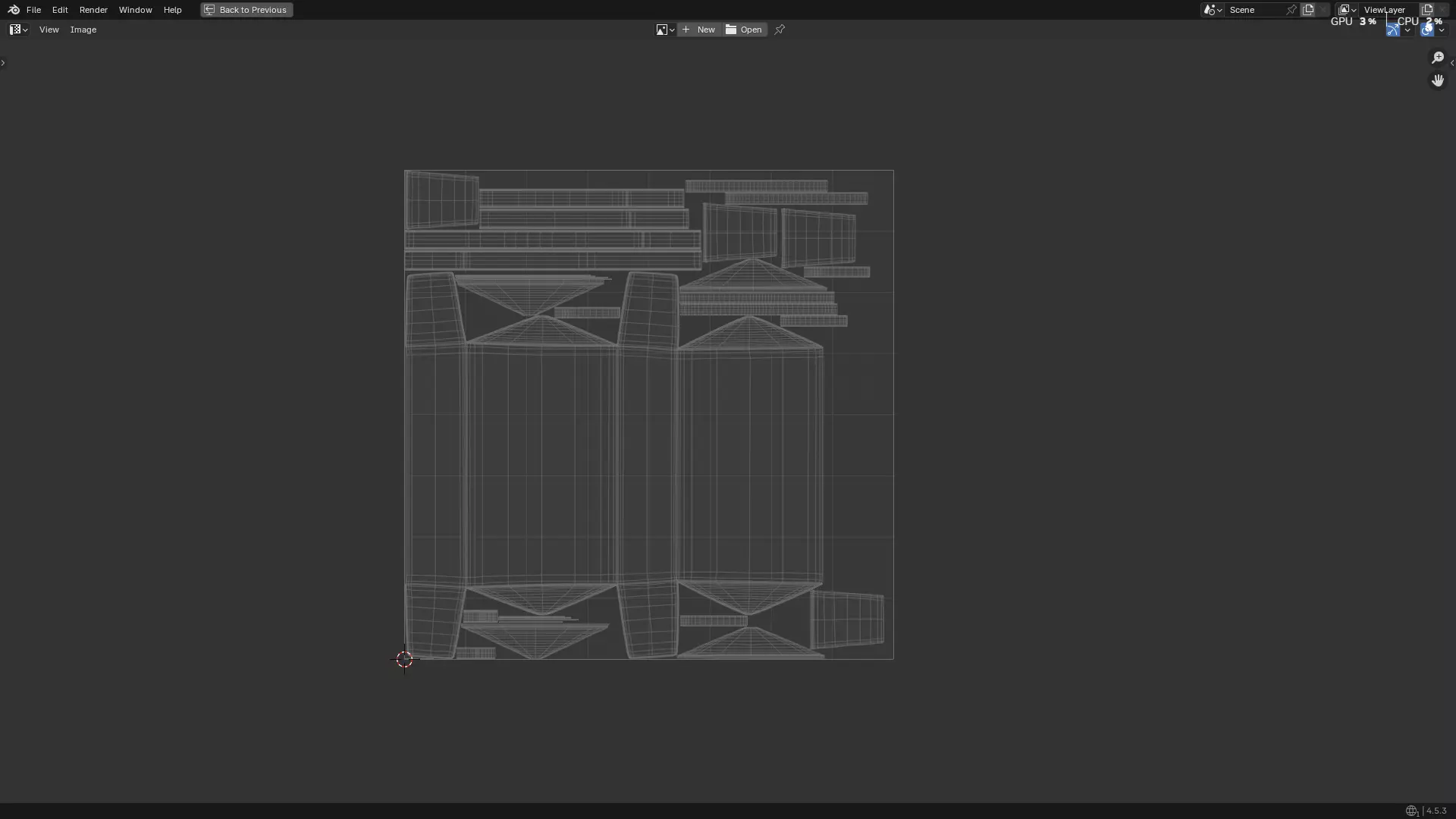Click the Scene name field
This screenshot has height=819, width=1456.
coord(1255,10)
